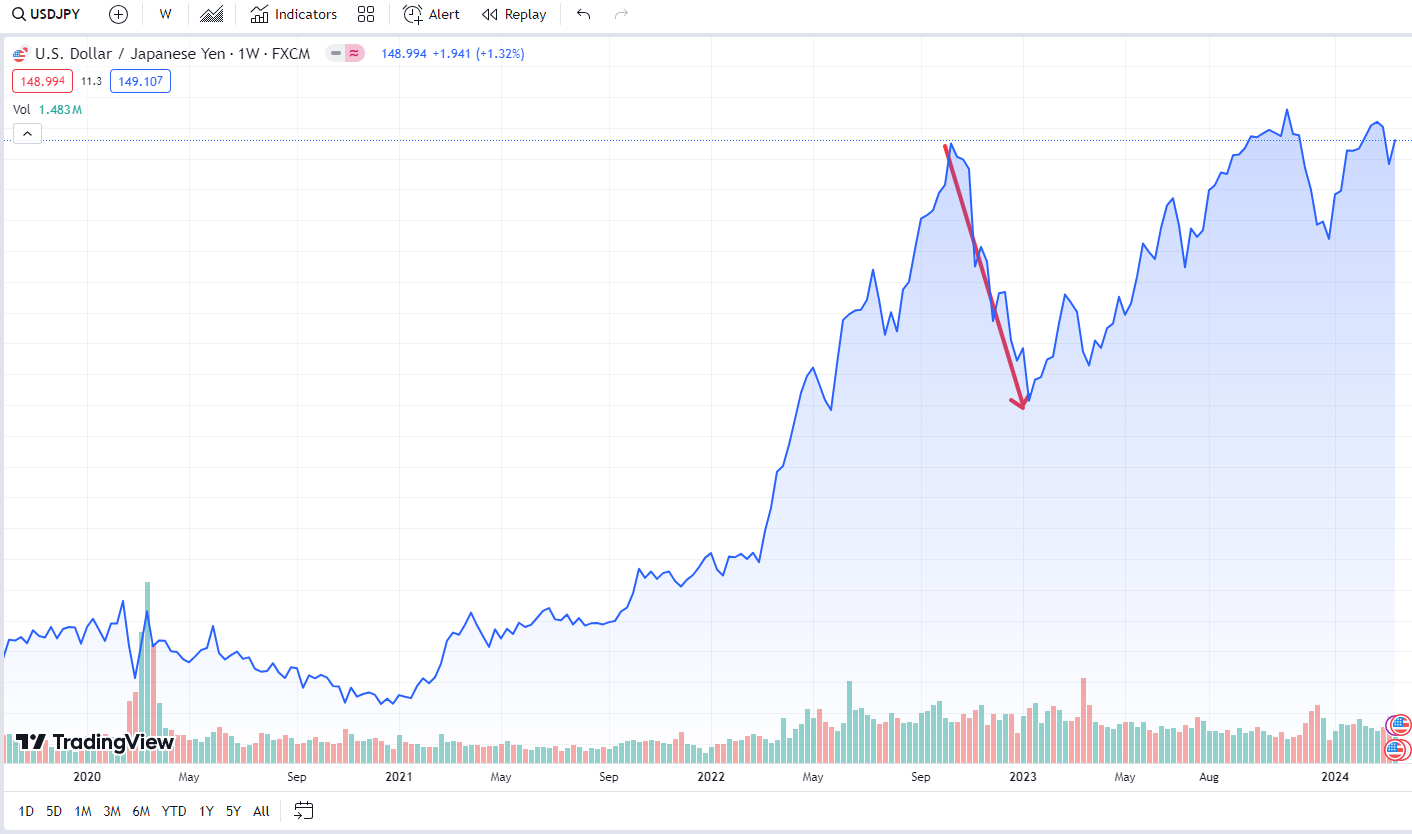Open the chart style selector icon
This screenshot has width=1412, height=834.
[x=211, y=14]
